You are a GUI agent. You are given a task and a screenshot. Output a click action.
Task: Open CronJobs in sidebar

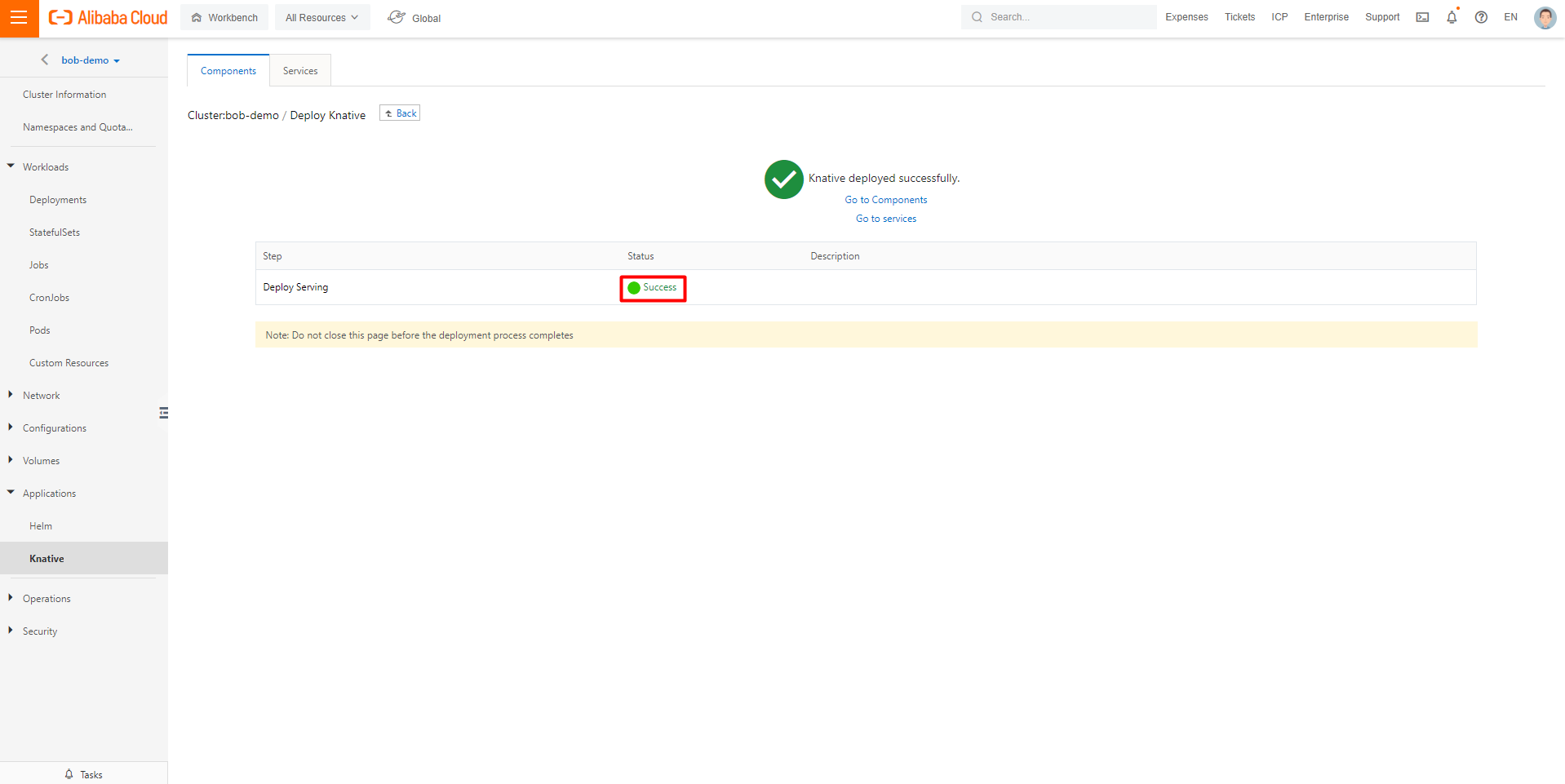49,298
